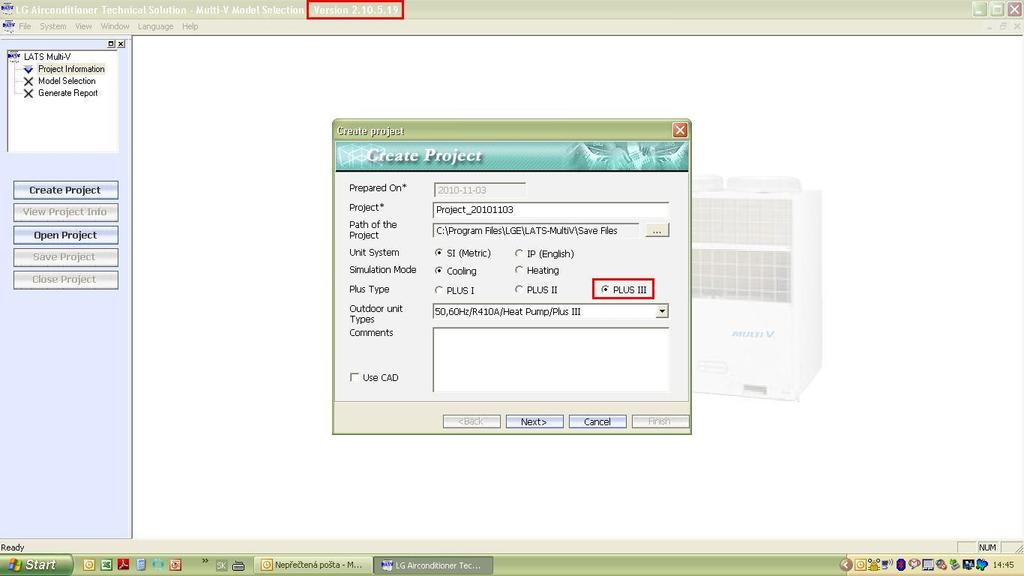1024x576 pixels.
Task: Click the LATS Multi-V root node icon
Action: [x=14, y=57]
